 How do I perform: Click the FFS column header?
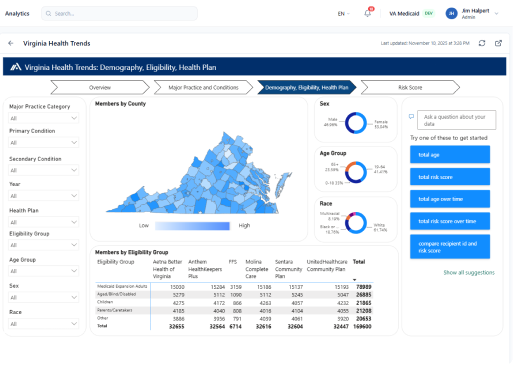click(233, 262)
